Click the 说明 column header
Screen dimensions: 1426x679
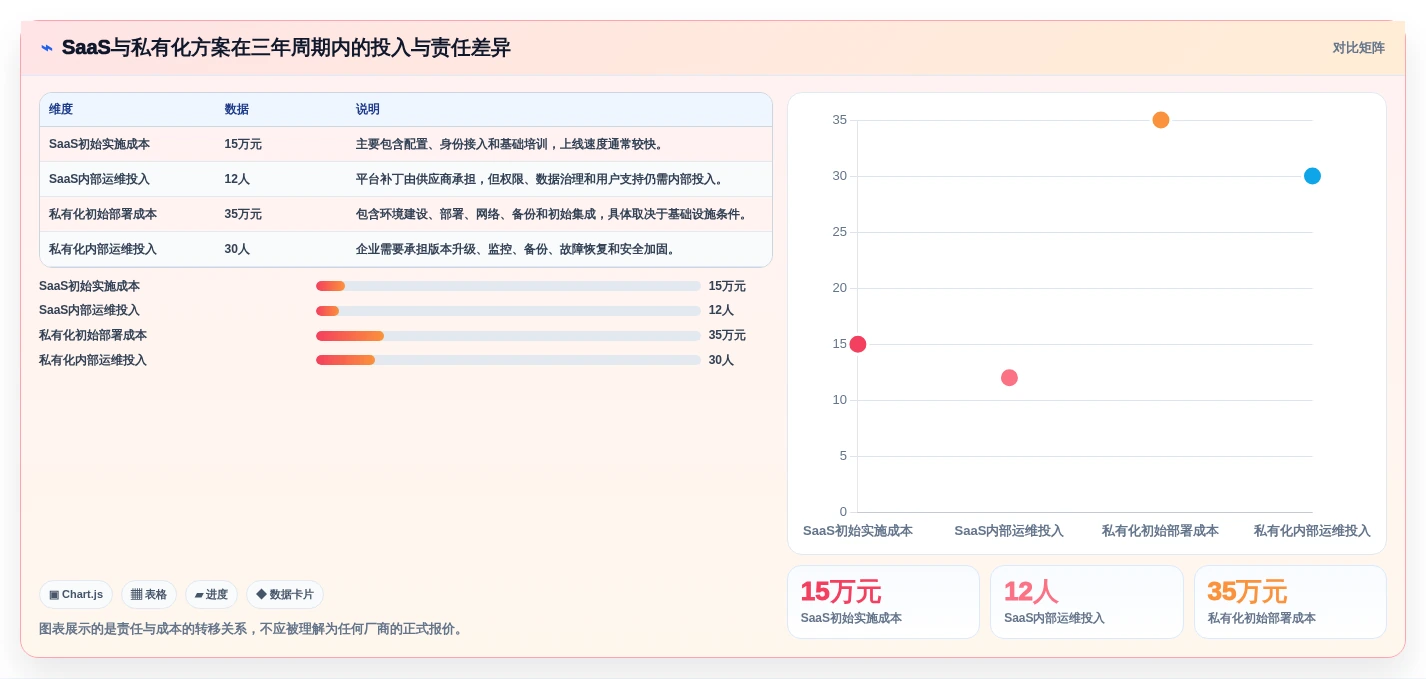tap(368, 109)
